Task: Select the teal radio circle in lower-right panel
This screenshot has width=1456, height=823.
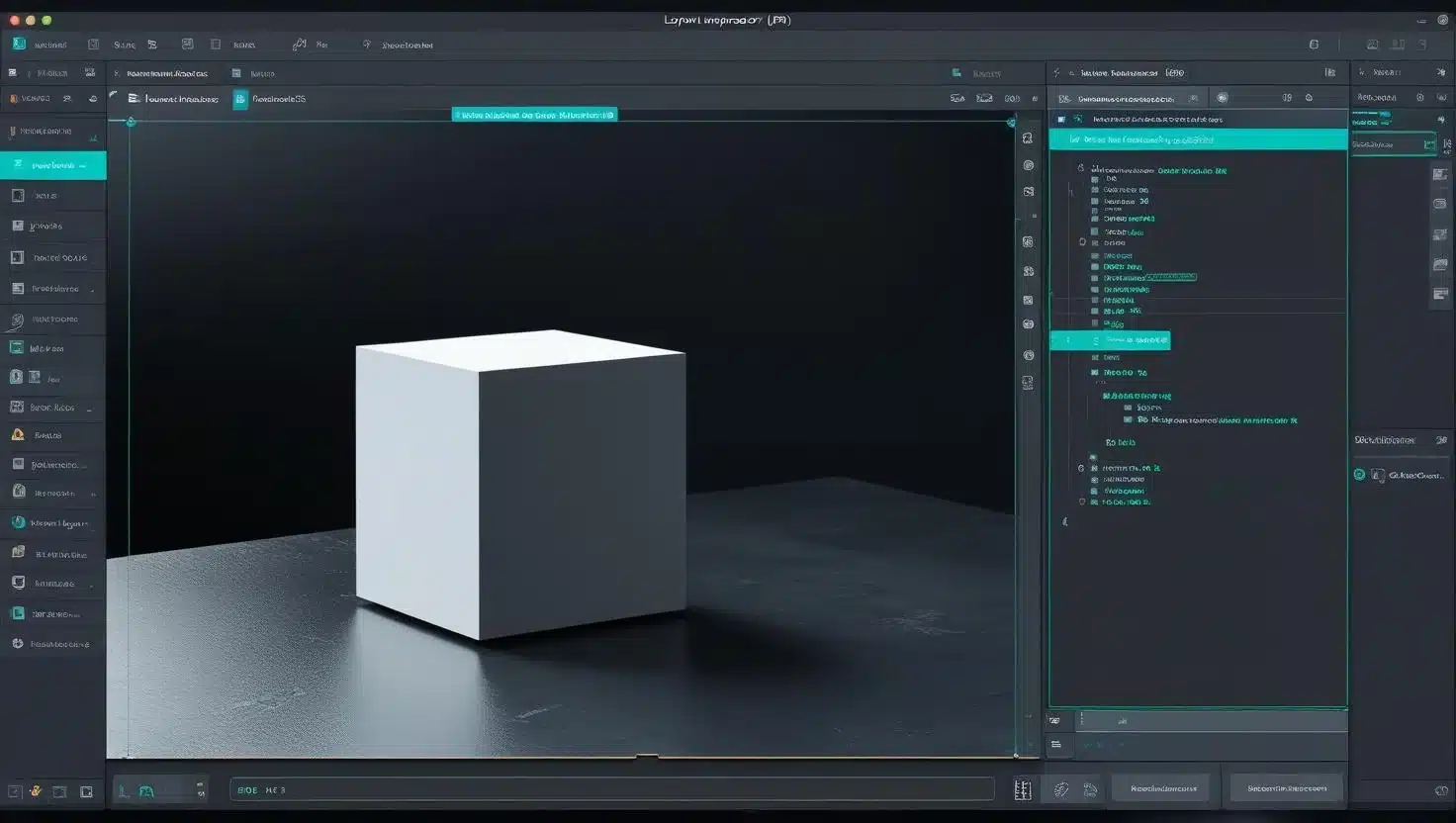Action: (x=1359, y=475)
